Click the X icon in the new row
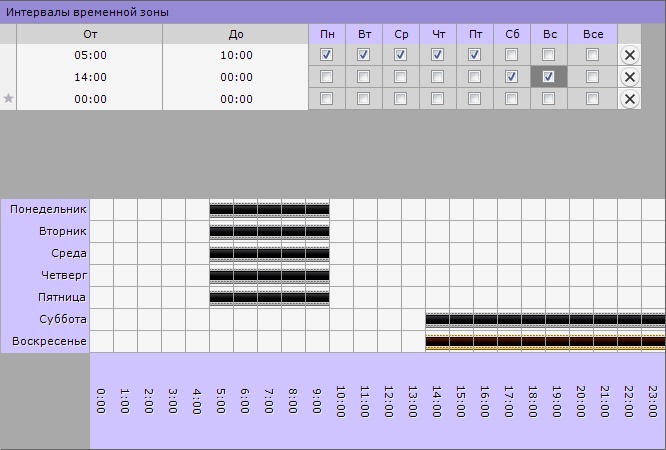The height and width of the screenshot is (450, 666). (x=630, y=98)
